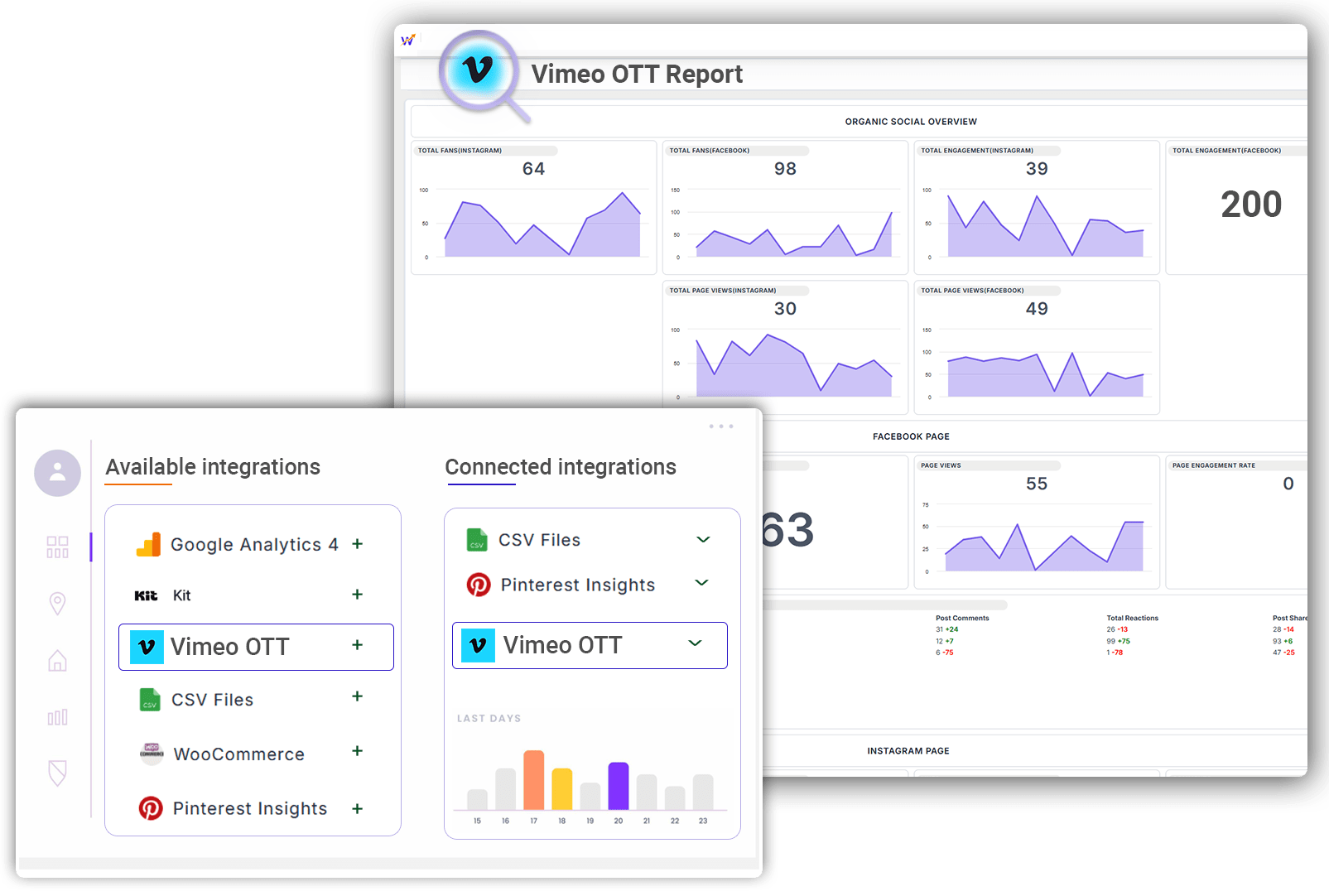Expand the connected Vimeo OTT chevron

click(695, 643)
